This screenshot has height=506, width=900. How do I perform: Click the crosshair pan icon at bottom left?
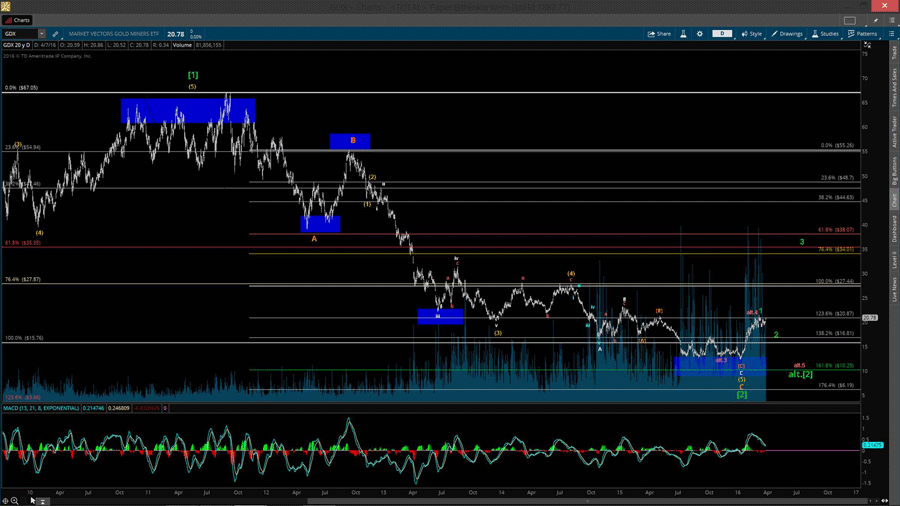(5, 501)
